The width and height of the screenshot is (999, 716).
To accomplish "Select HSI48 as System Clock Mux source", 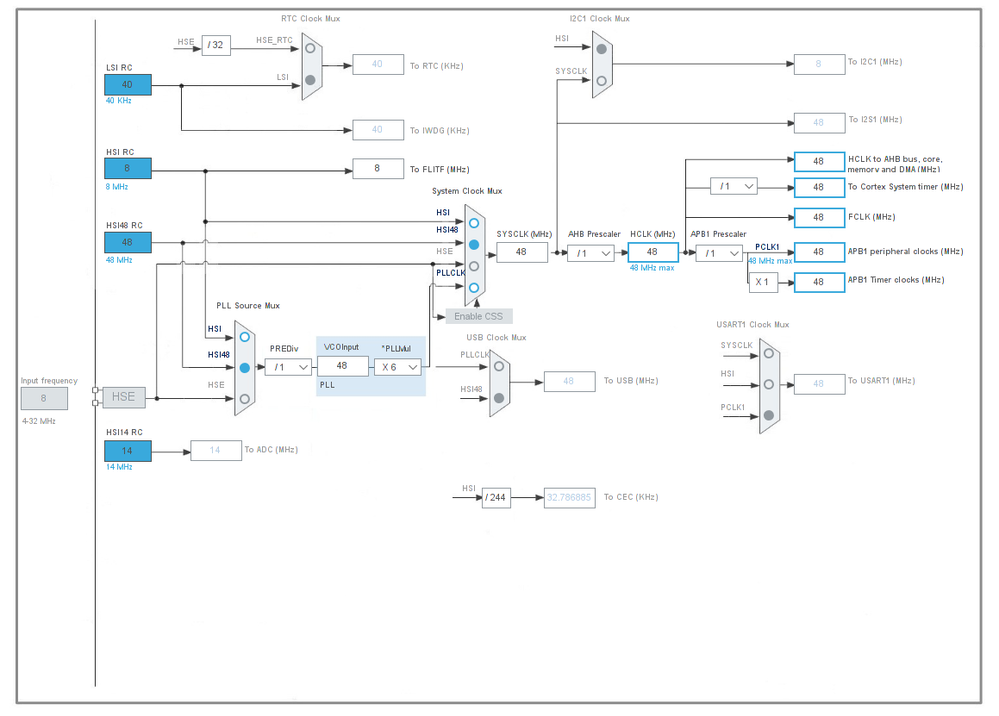I will point(474,245).
